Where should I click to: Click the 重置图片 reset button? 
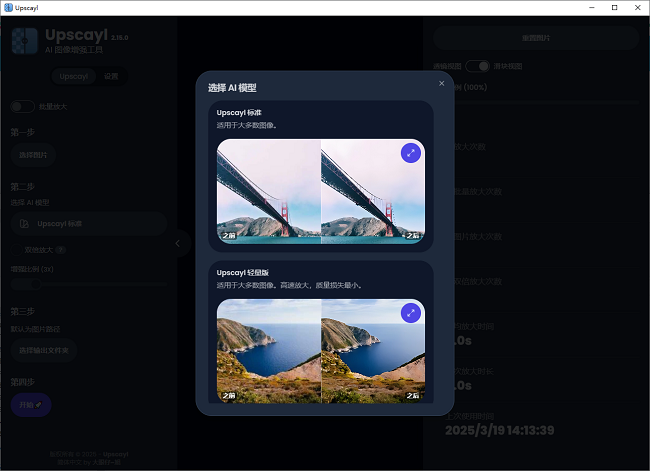tap(536, 38)
